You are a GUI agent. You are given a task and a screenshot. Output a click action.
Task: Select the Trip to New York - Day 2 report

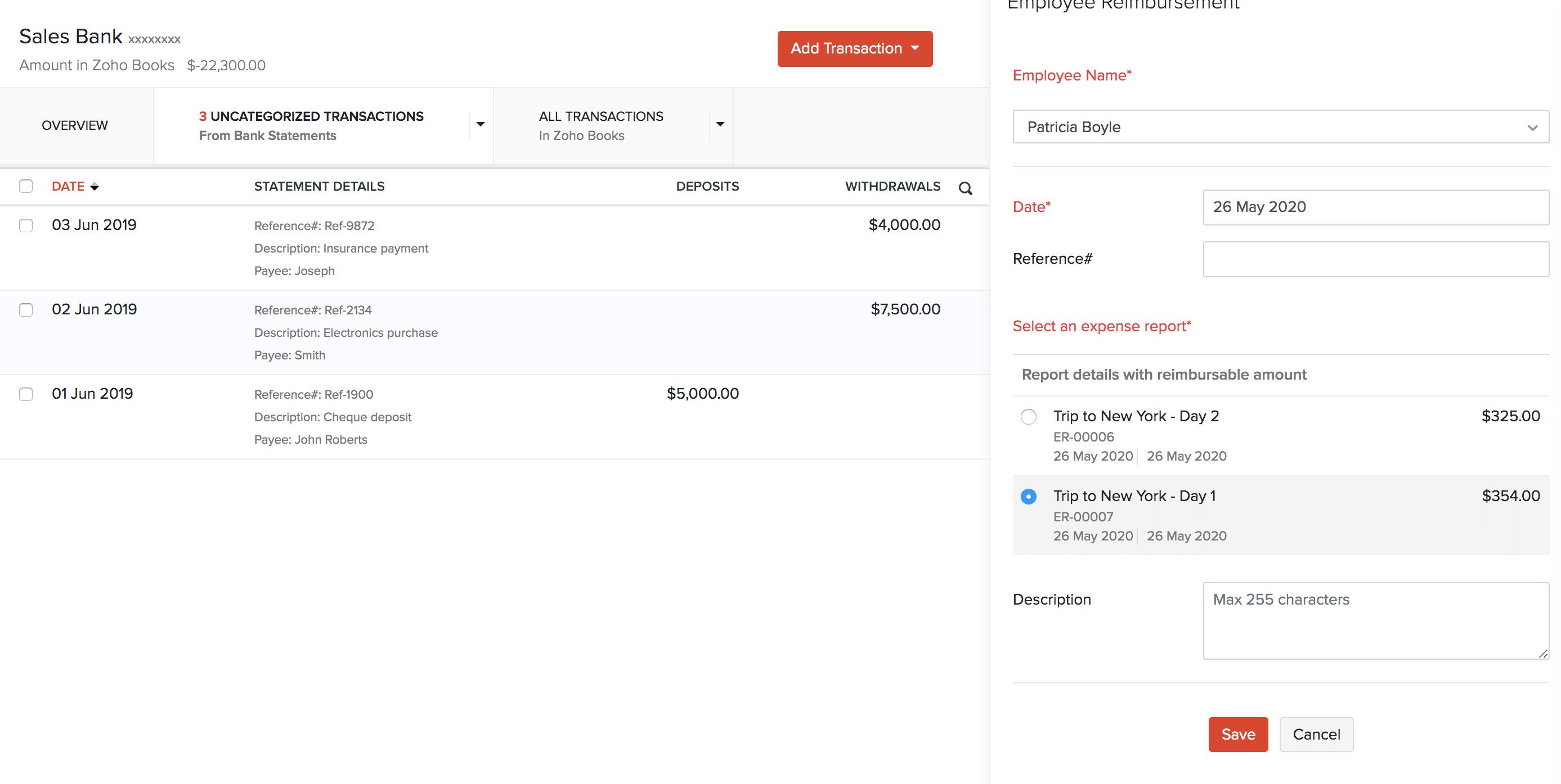point(1028,417)
